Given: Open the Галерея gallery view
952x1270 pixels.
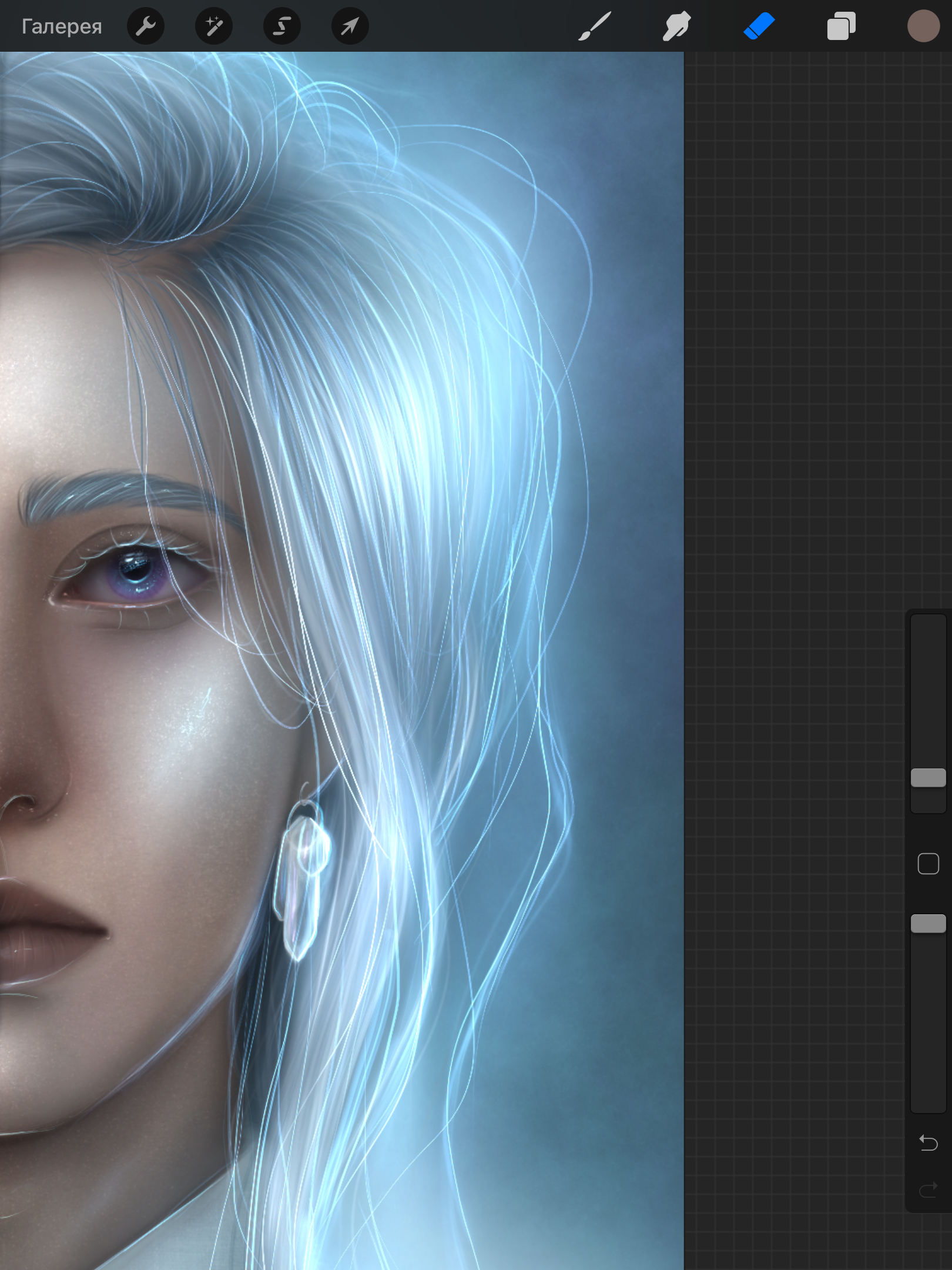Looking at the screenshot, I should click(x=62, y=26).
